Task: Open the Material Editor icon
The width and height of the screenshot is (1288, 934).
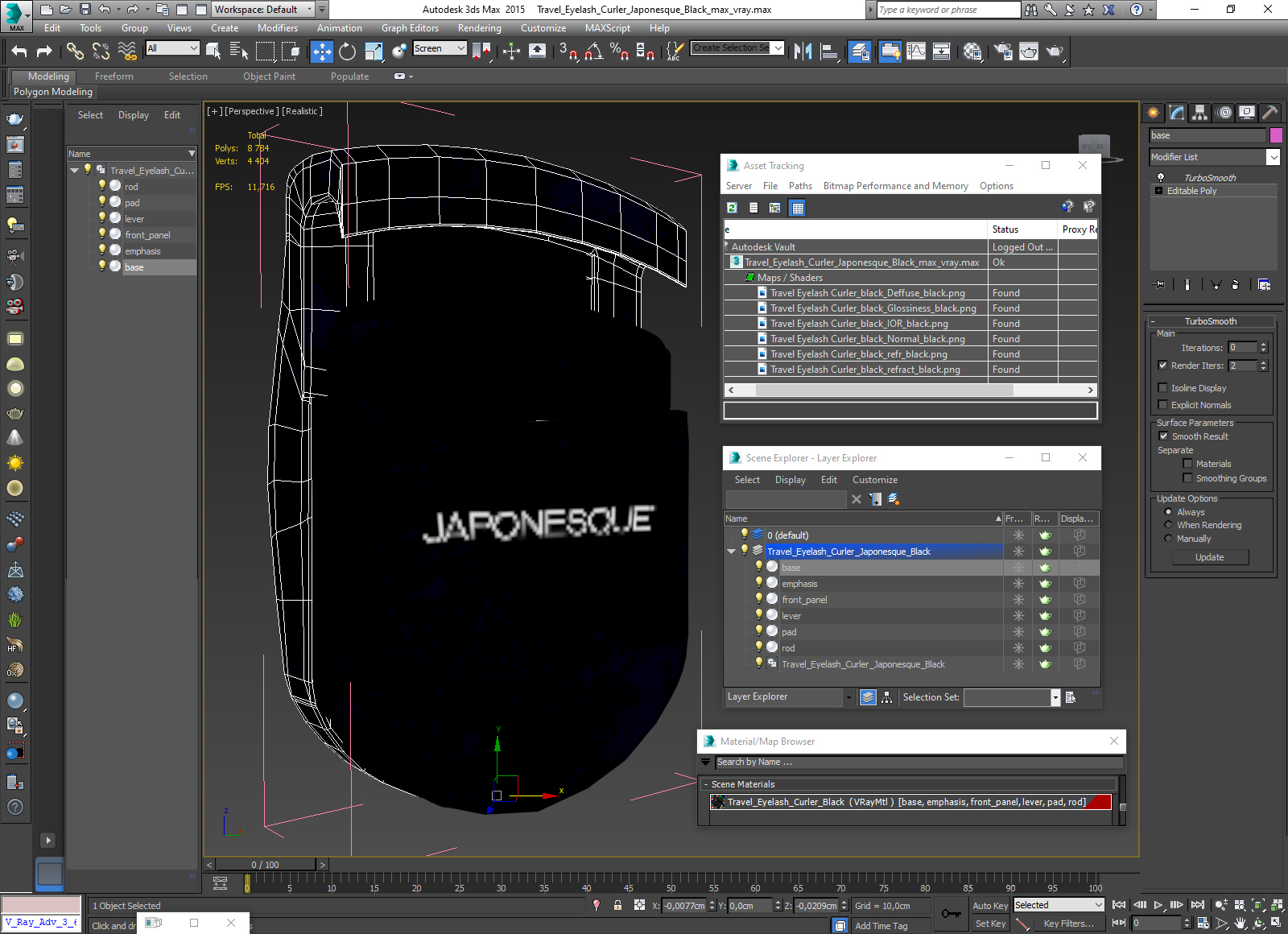Action: point(972,52)
